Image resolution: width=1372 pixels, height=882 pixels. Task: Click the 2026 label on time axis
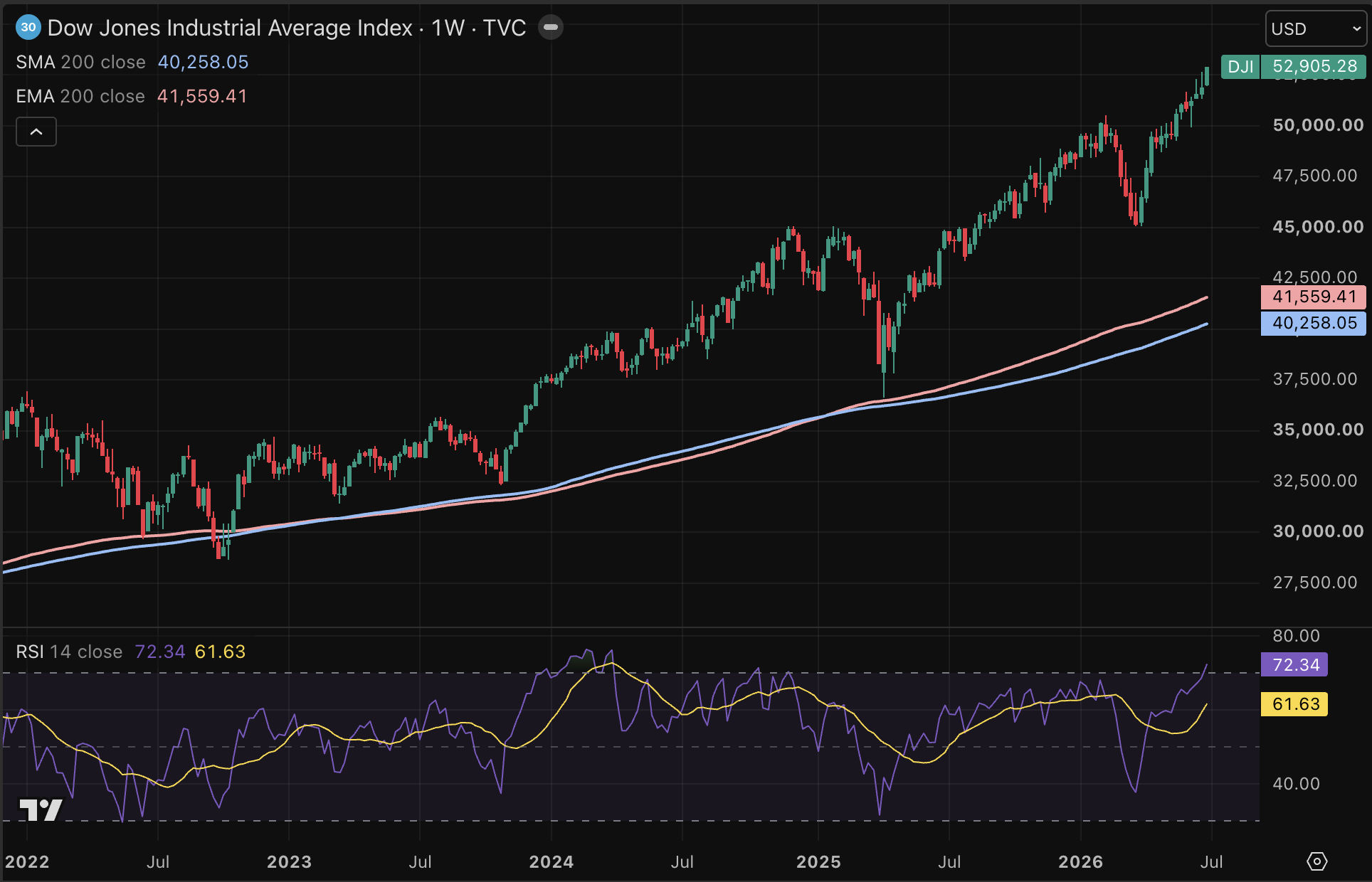coord(1080,862)
